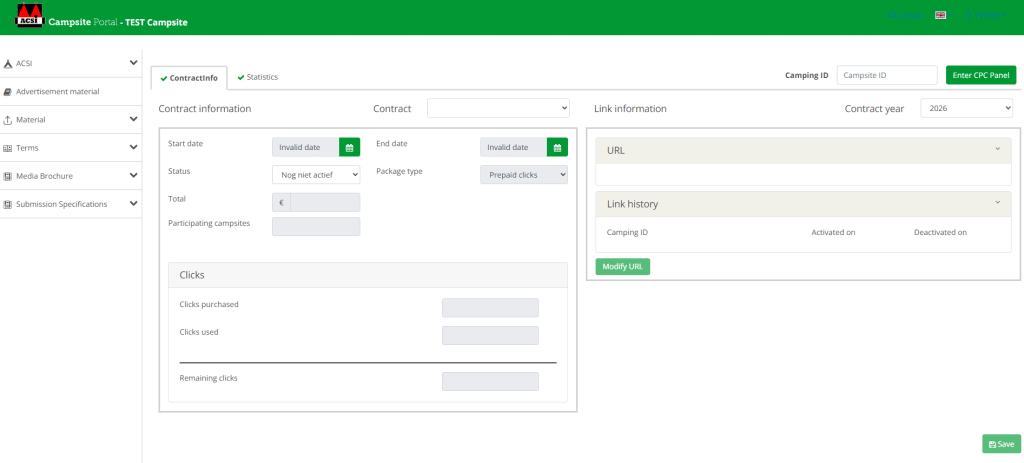Click the Contact headset icon

tap(890, 15)
